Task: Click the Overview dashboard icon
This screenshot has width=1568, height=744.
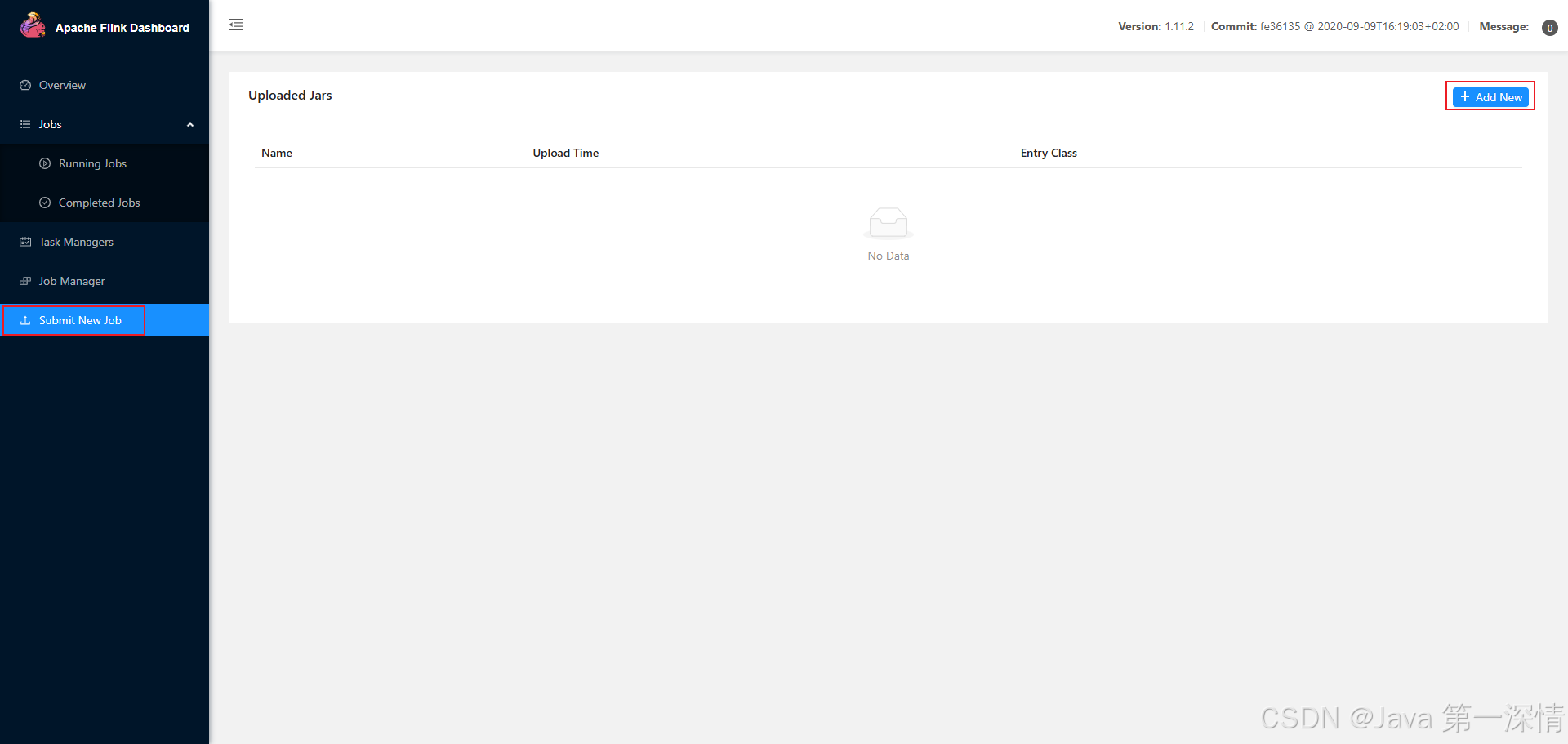Action: (x=25, y=85)
